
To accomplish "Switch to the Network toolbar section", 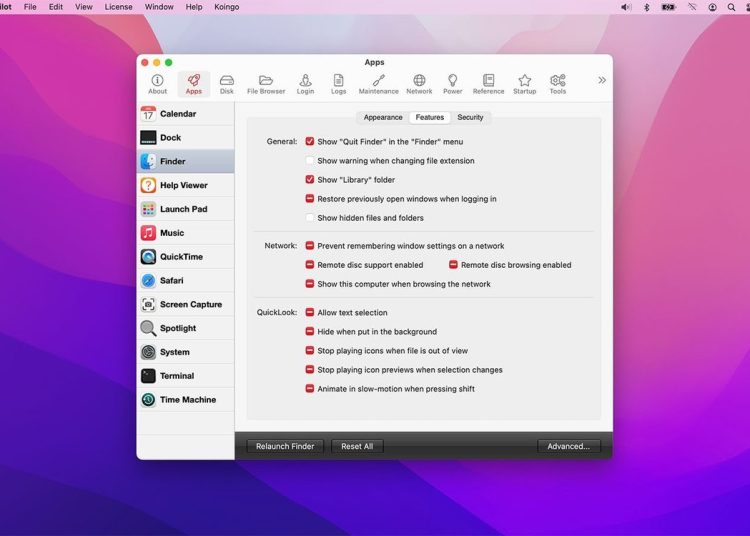I will [419, 84].
